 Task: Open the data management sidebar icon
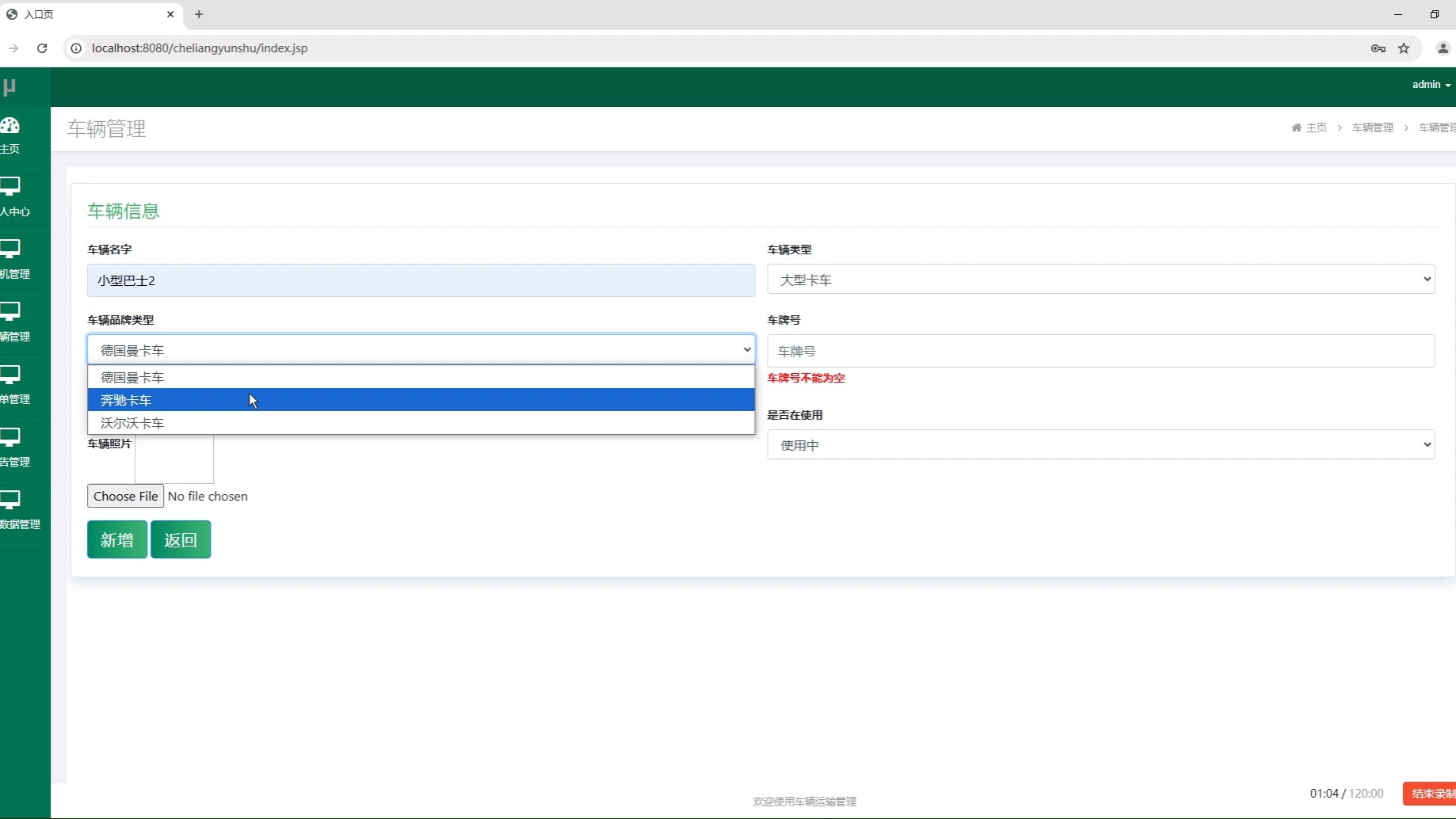(x=10, y=500)
